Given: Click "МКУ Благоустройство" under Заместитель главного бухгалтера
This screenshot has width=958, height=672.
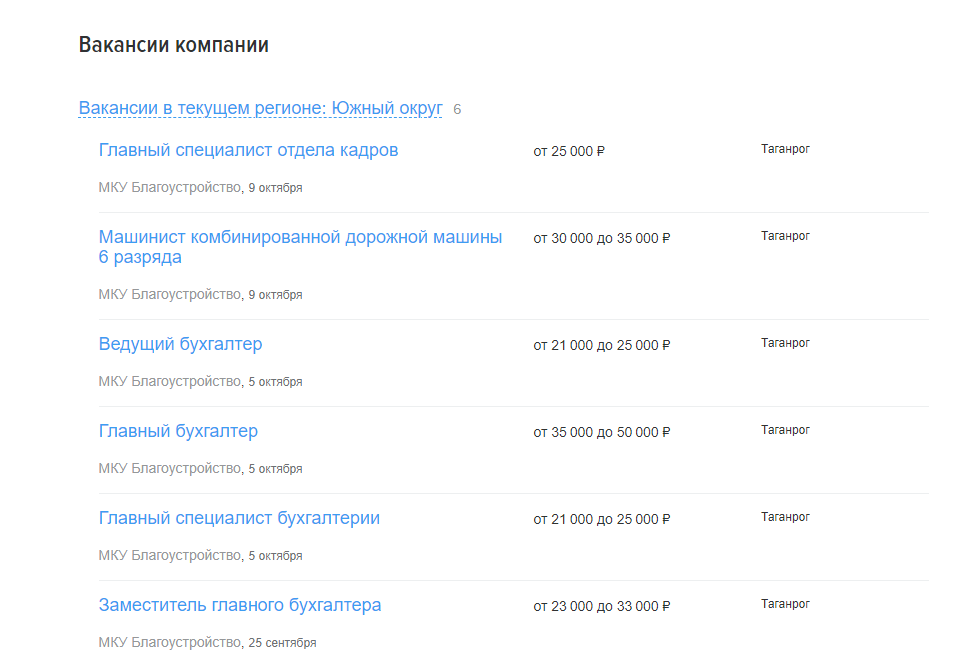Looking at the screenshot, I should pyautogui.click(x=170, y=642).
